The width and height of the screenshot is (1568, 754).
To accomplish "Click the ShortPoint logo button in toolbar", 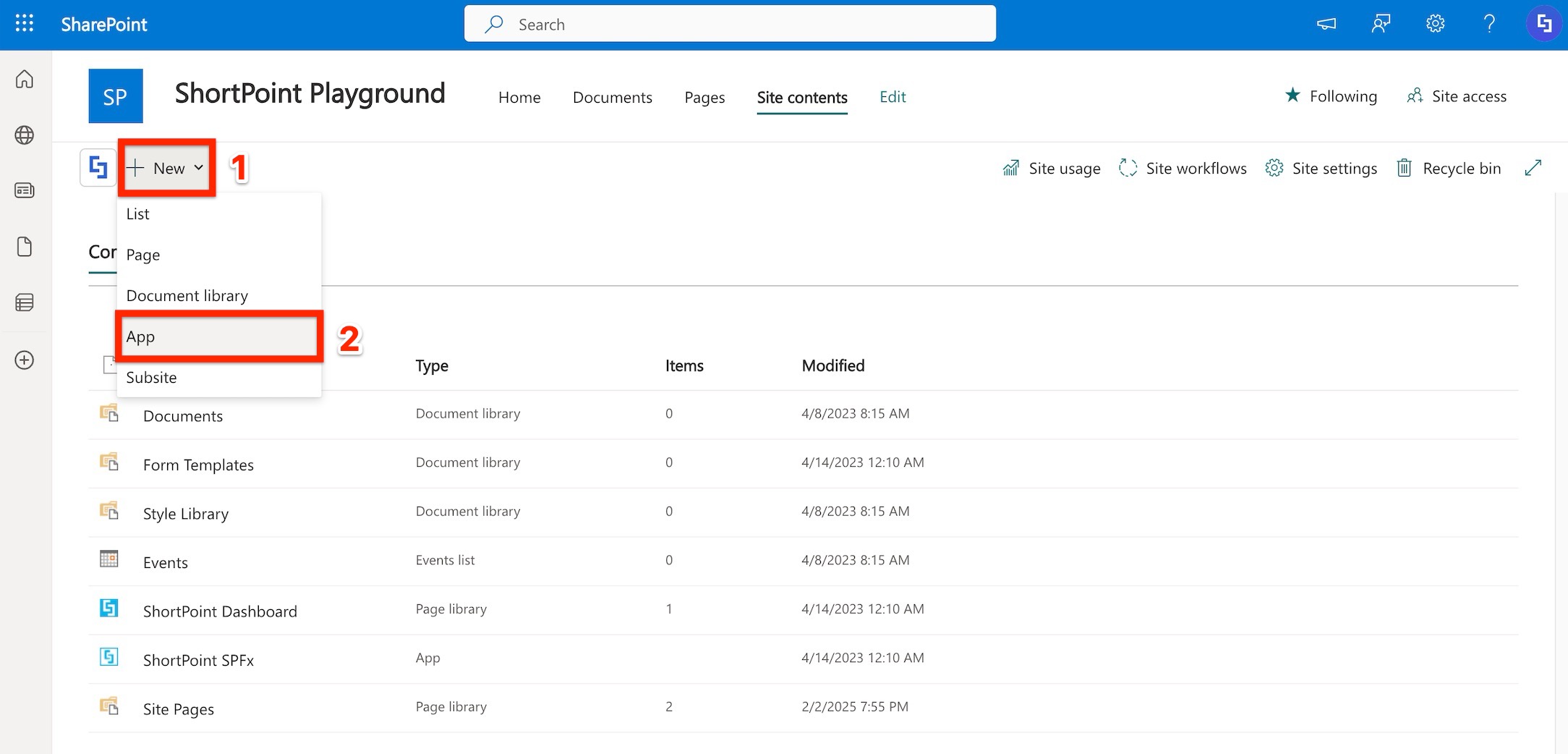I will [x=98, y=168].
